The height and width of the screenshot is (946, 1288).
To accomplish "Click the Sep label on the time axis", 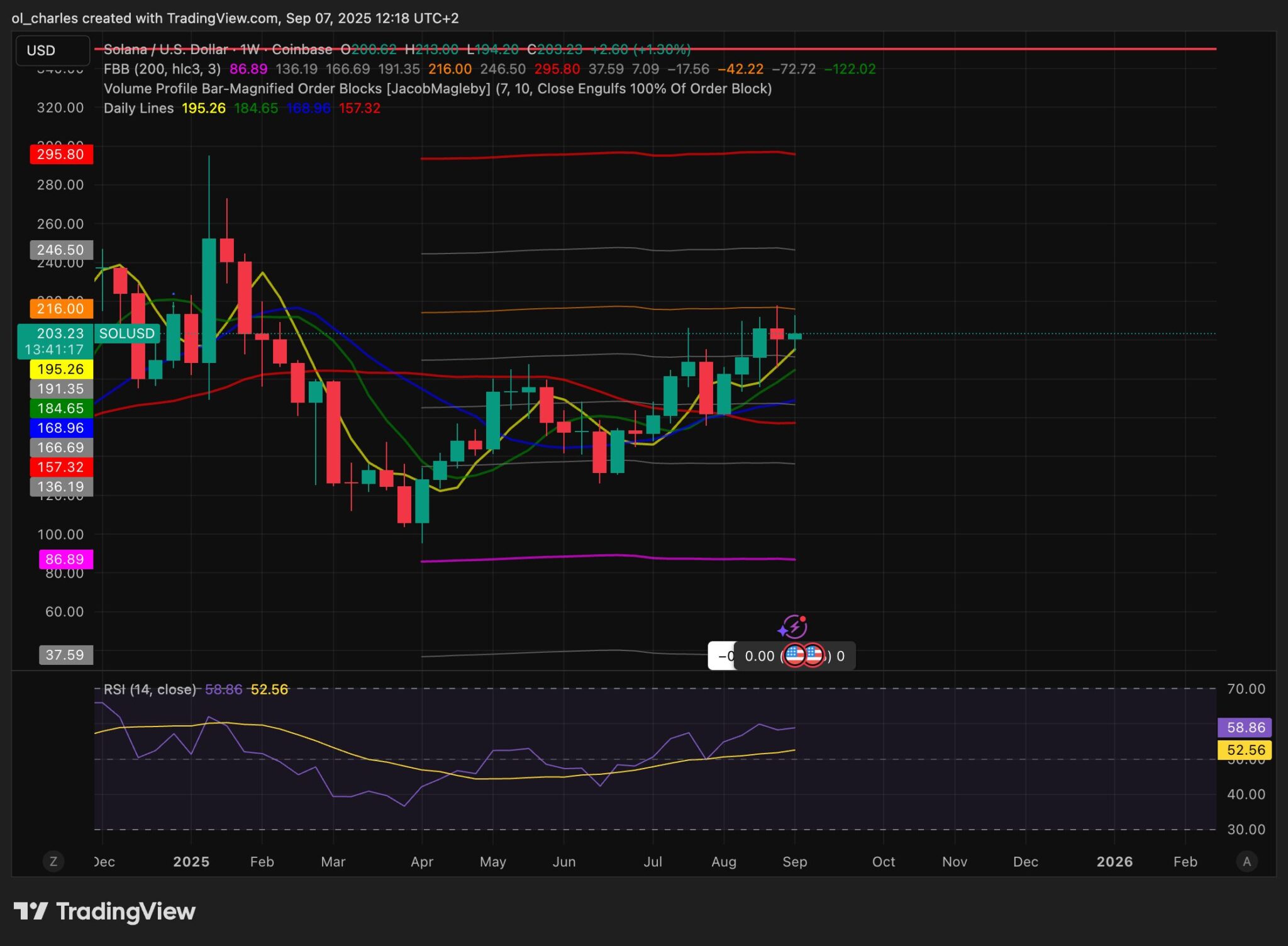I will point(794,862).
